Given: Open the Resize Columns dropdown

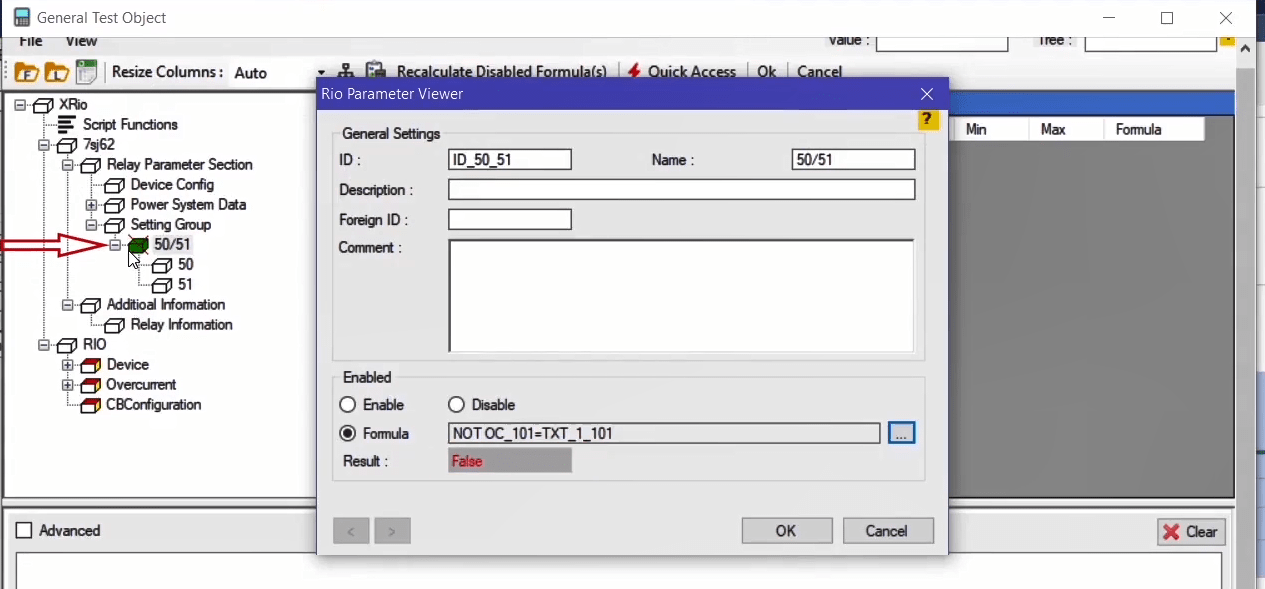Looking at the screenshot, I should (x=320, y=73).
